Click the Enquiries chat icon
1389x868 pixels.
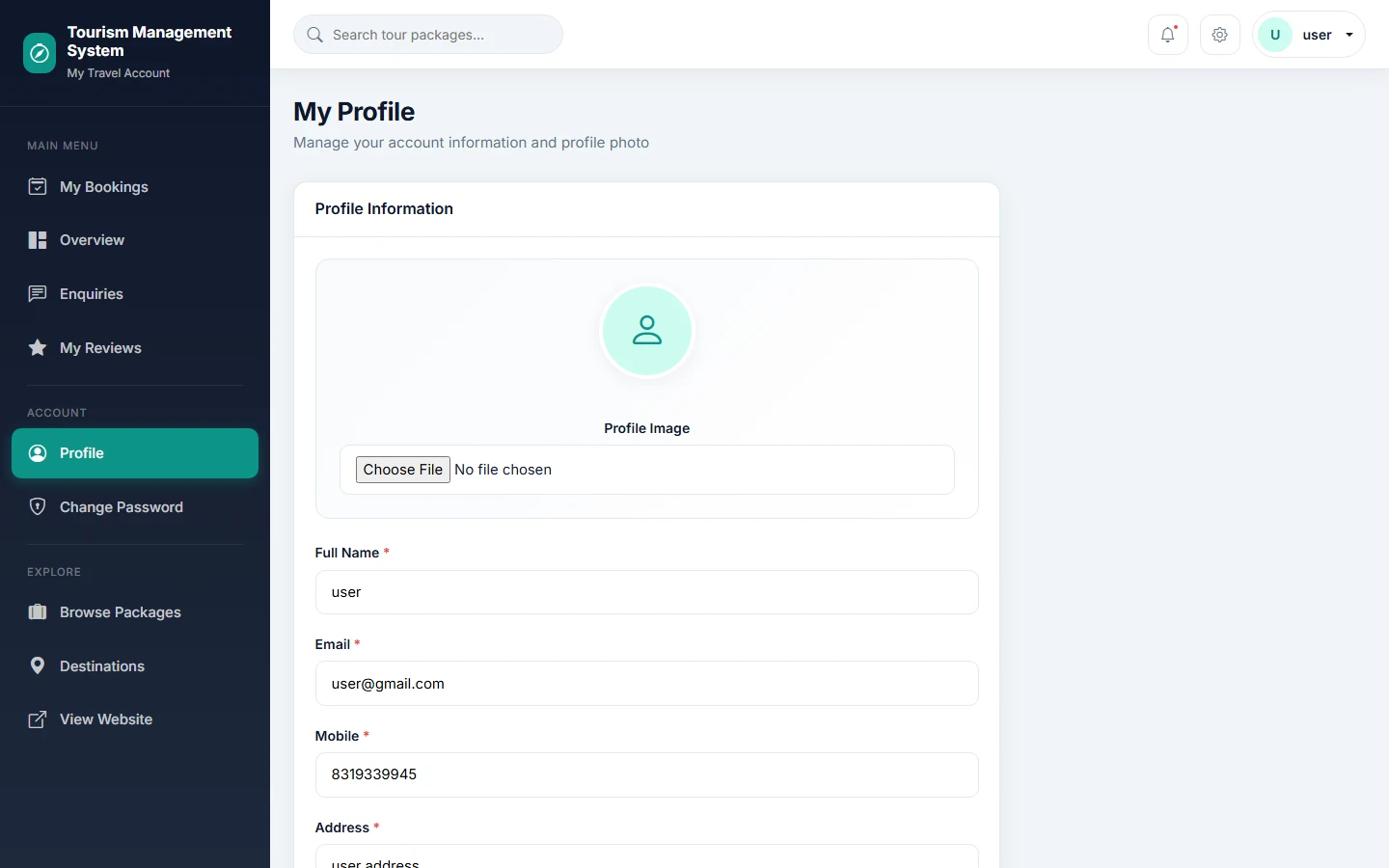point(38,294)
